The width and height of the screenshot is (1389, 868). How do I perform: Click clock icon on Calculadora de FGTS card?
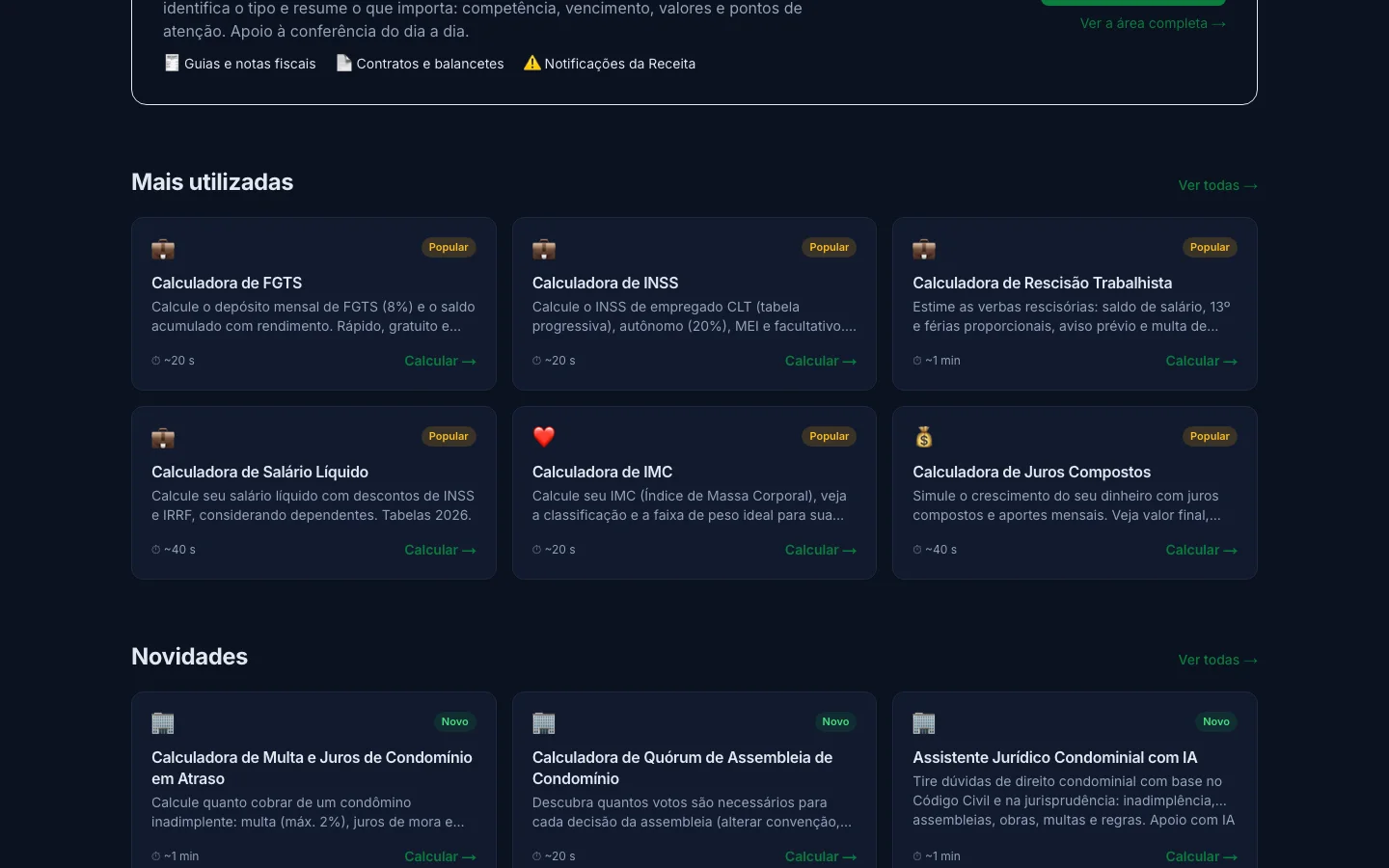click(155, 361)
